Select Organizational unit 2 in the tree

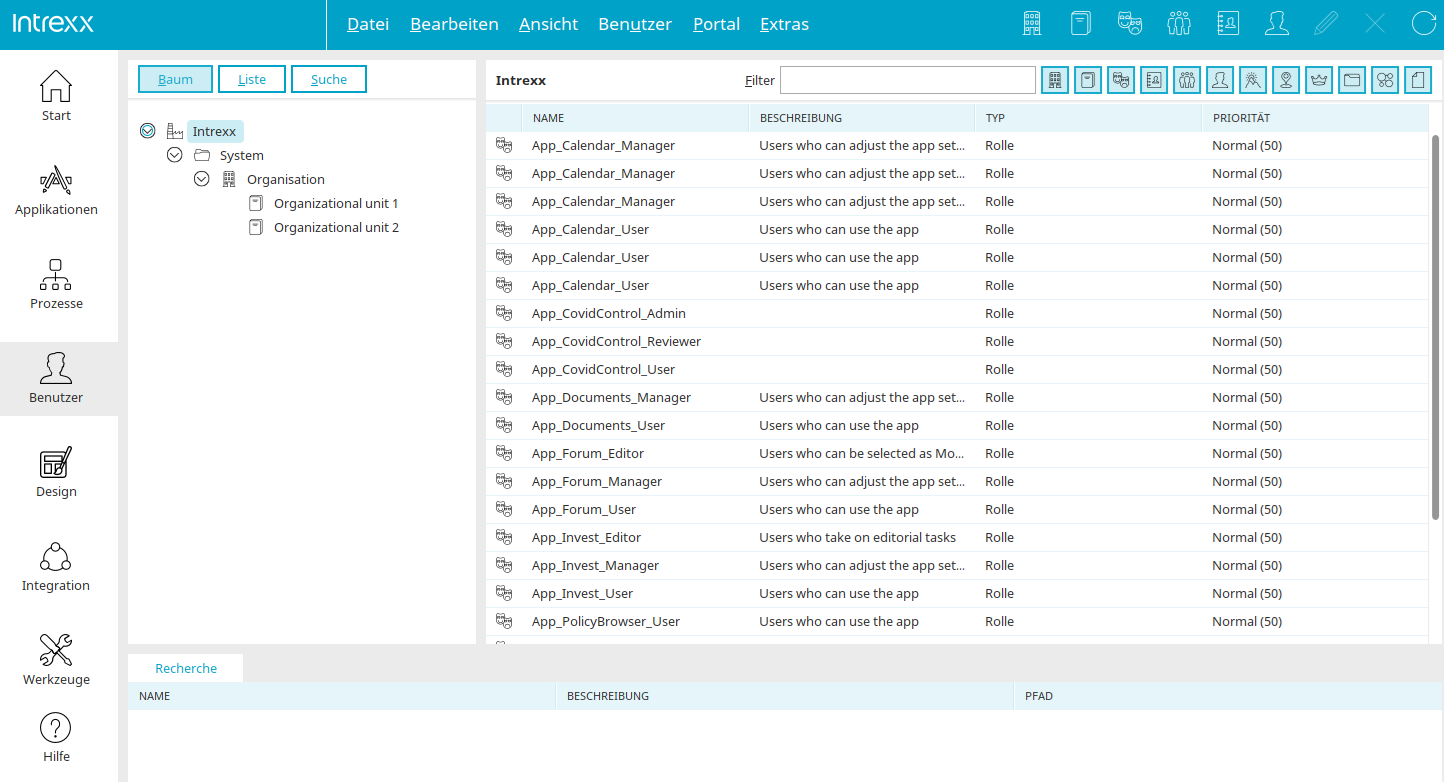336,227
